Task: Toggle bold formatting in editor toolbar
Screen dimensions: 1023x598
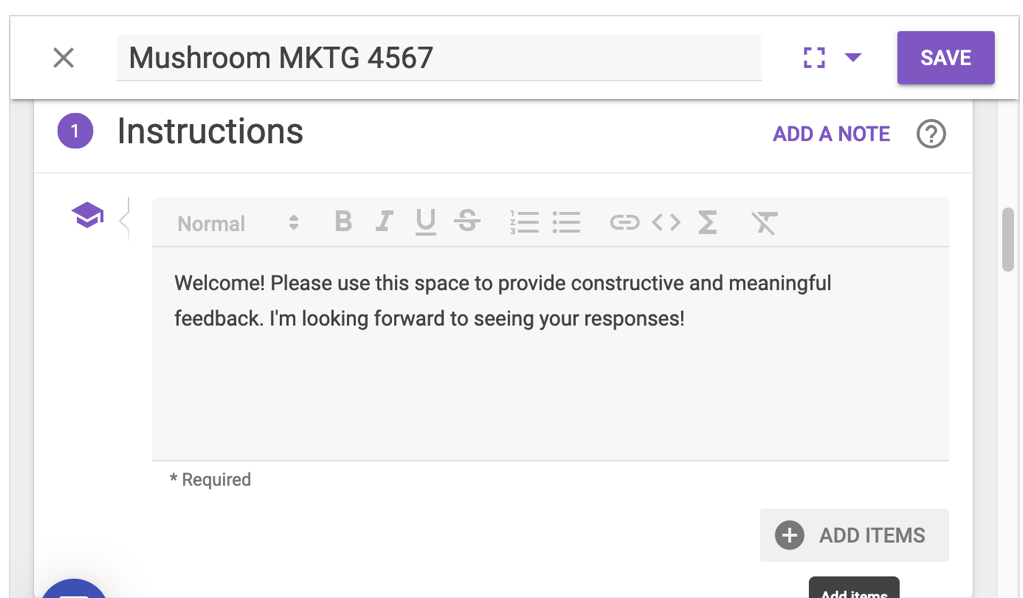Action: [343, 222]
